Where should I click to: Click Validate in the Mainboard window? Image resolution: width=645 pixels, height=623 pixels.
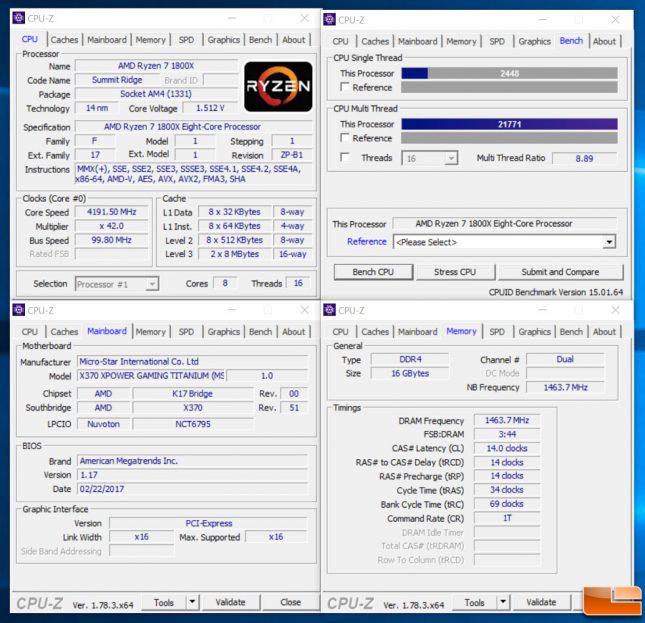pos(230,602)
